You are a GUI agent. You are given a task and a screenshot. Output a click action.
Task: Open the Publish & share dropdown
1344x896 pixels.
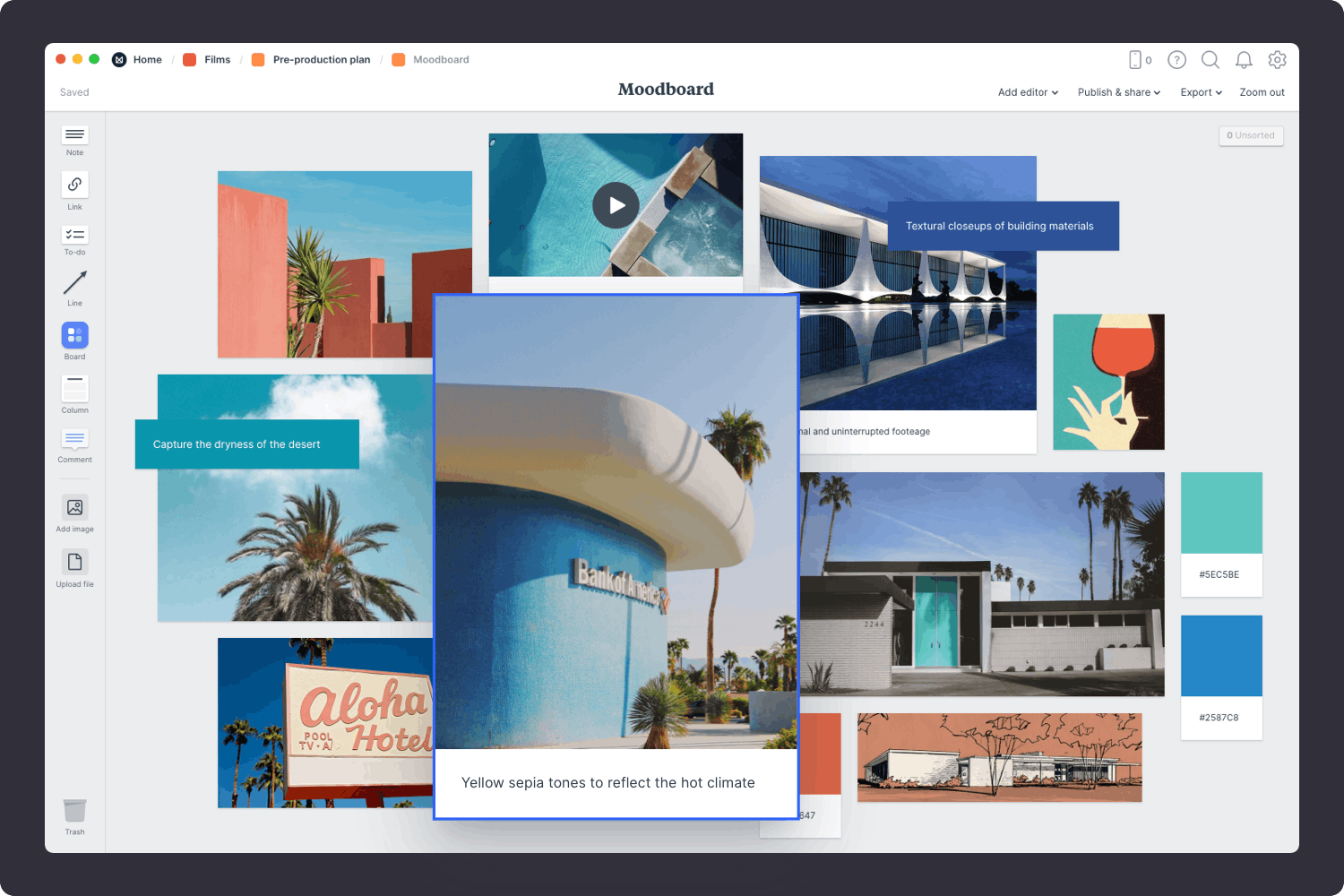(1118, 92)
